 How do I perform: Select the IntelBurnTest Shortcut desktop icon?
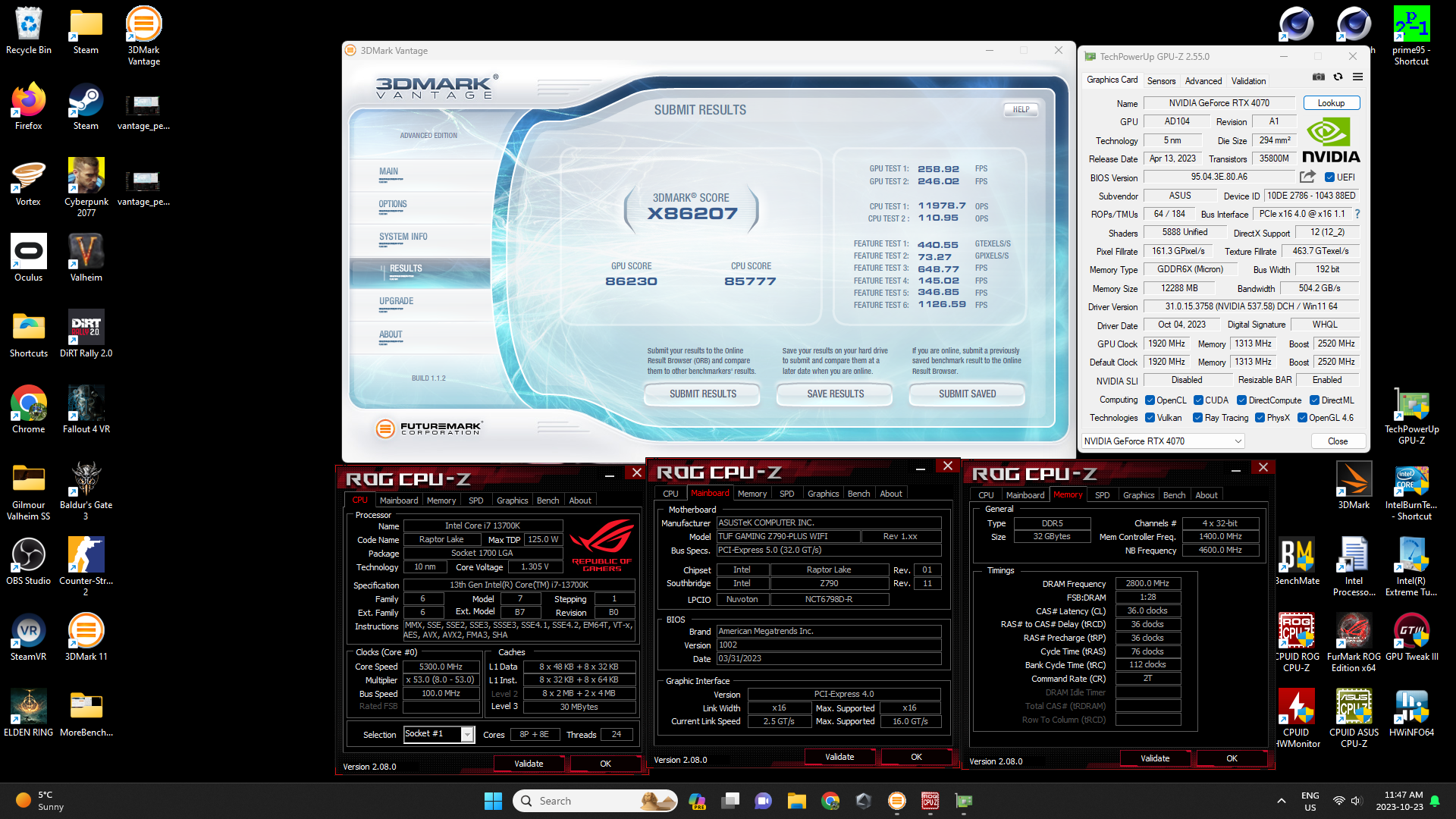(1411, 491)
